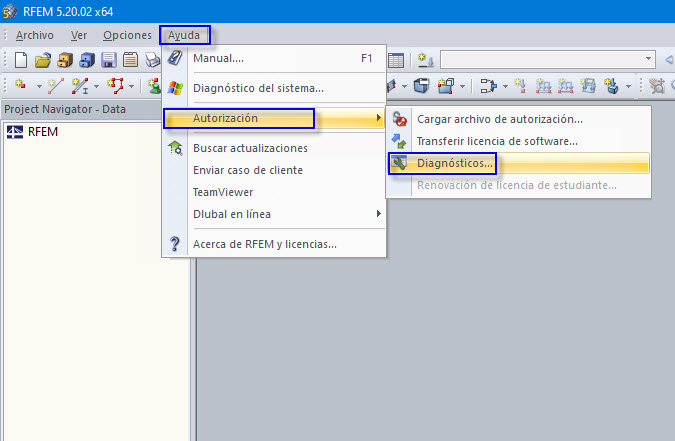Choose Cargar archivo de autorización...
Image resolution: width=675 pixels, height=441 pixels.
coord(519,119)
